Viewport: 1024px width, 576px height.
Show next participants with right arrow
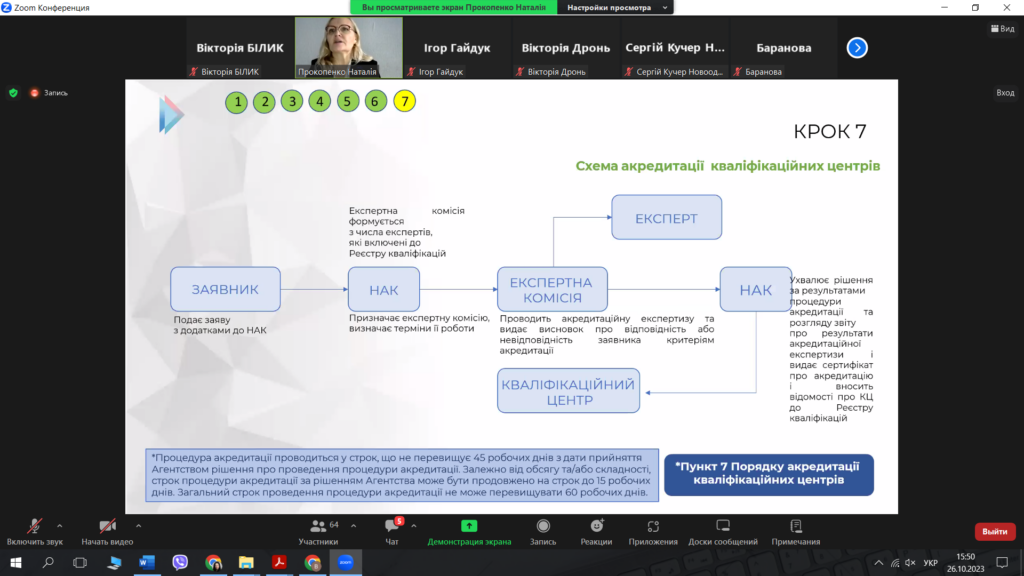[857, 47]
